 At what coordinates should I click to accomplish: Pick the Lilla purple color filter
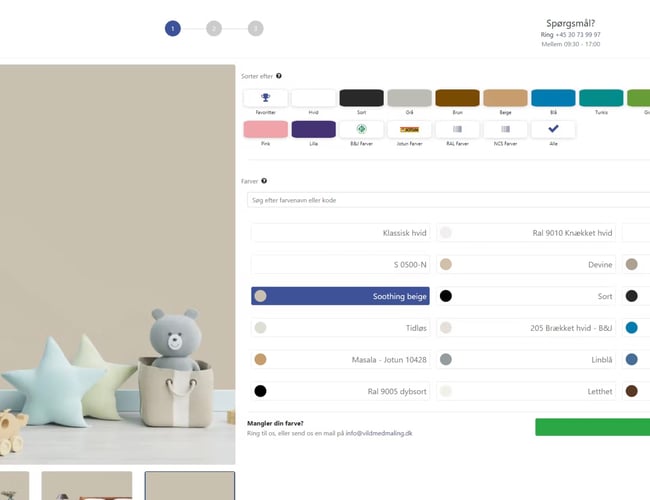point(313,129)
